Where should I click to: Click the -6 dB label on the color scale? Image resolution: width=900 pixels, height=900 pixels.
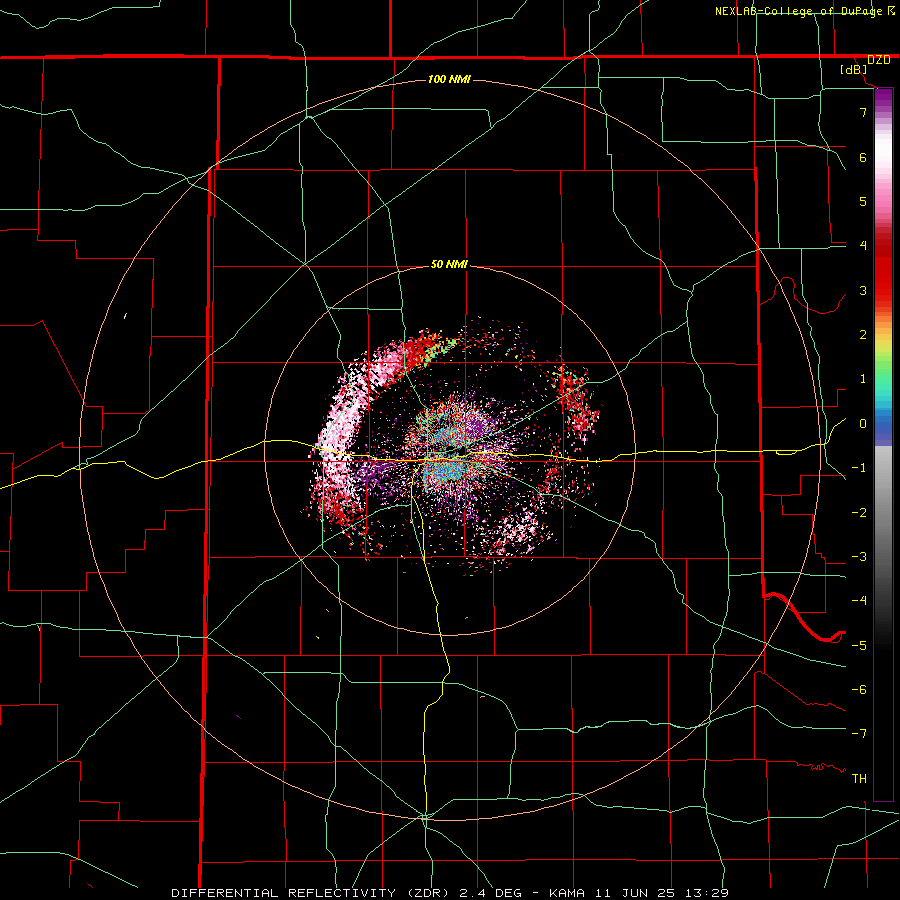(x=859, y=690)
